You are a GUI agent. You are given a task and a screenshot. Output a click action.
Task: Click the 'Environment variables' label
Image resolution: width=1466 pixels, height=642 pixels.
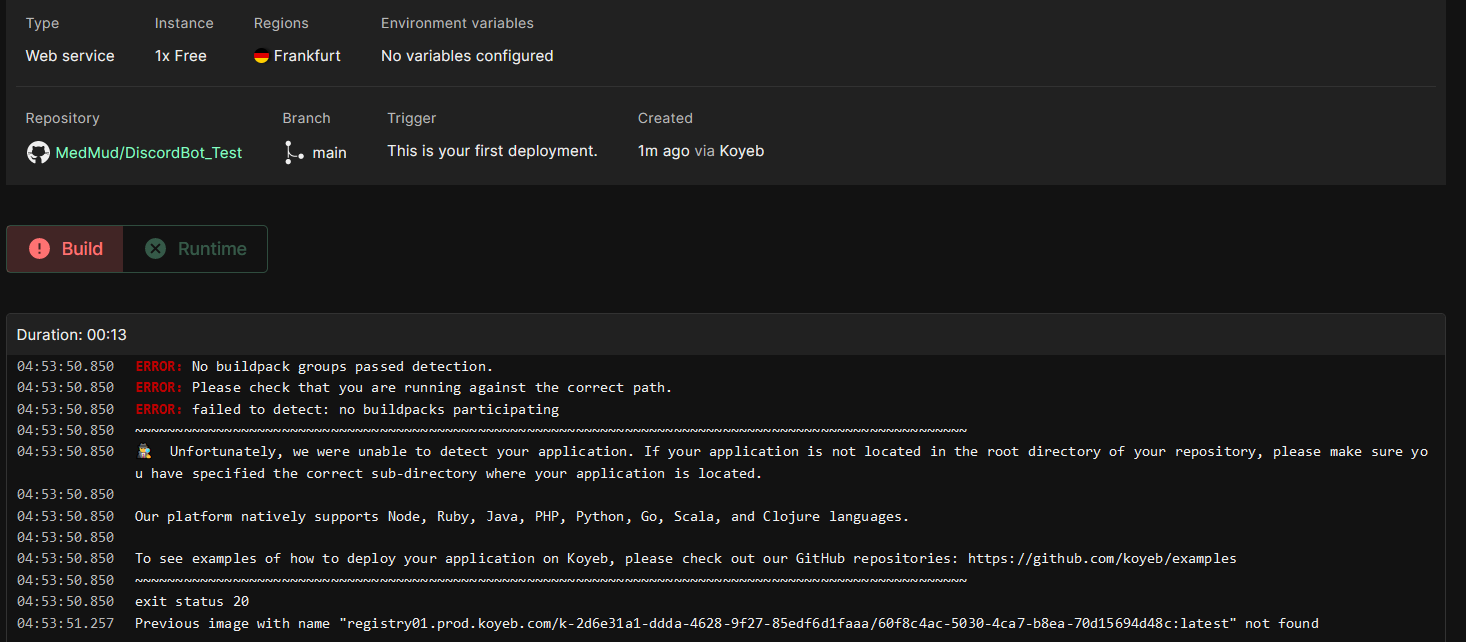click(457, 23)
